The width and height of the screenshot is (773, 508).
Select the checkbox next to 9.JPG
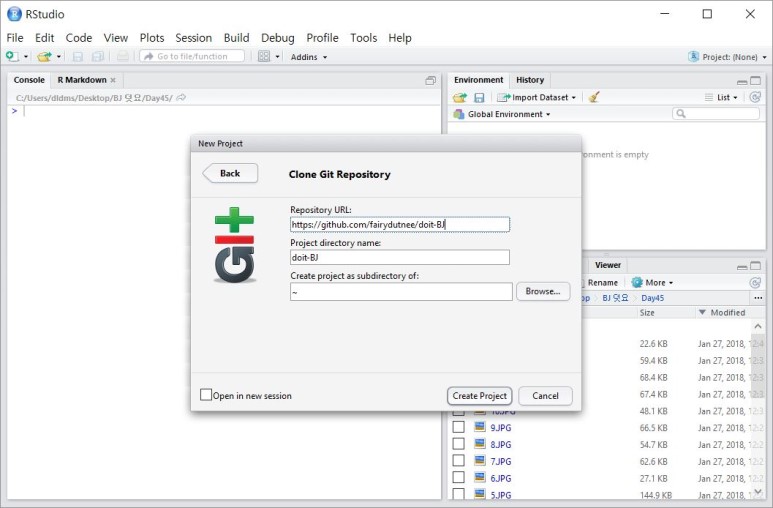[458, 427]
